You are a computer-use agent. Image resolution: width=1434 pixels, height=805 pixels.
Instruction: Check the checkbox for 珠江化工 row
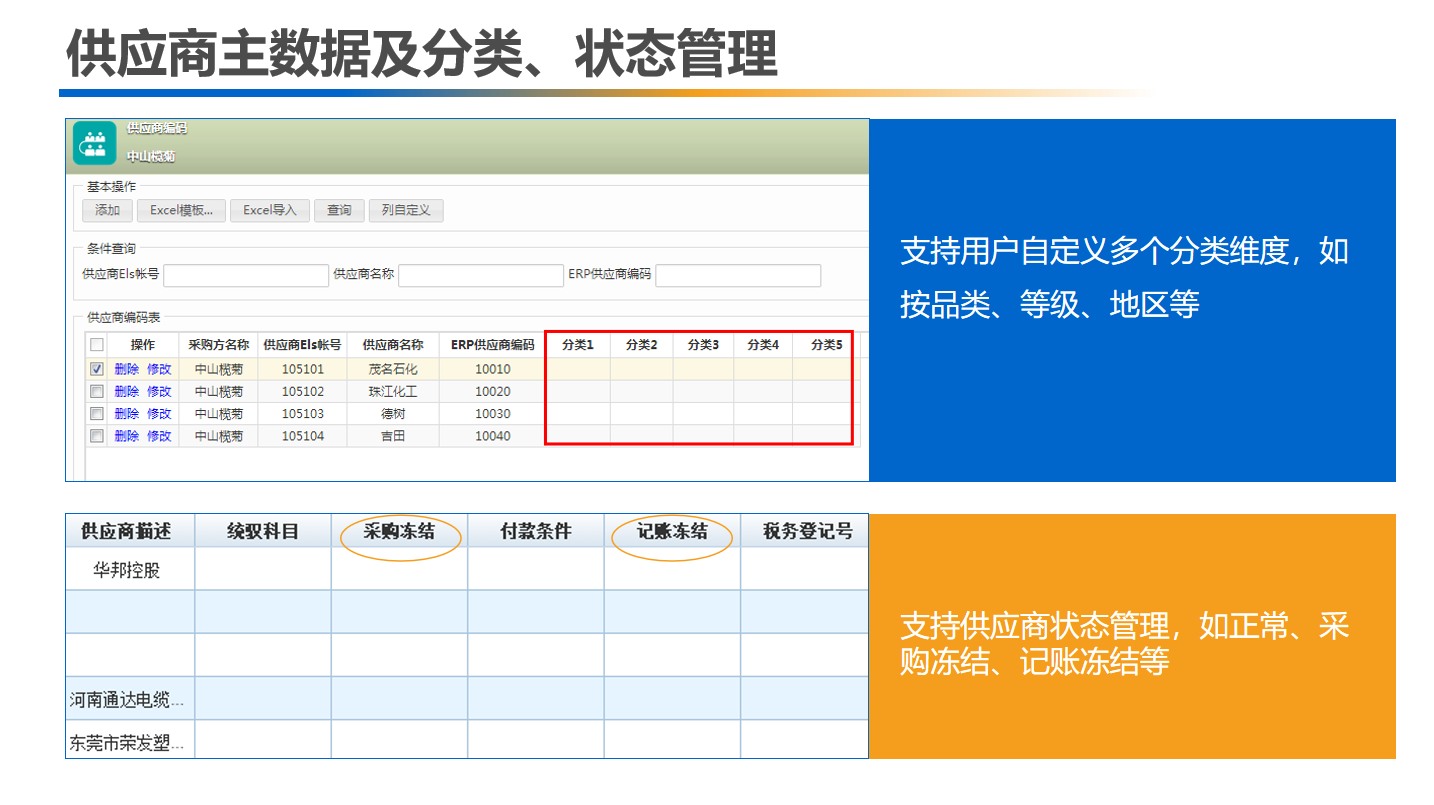tap(97, 391)
